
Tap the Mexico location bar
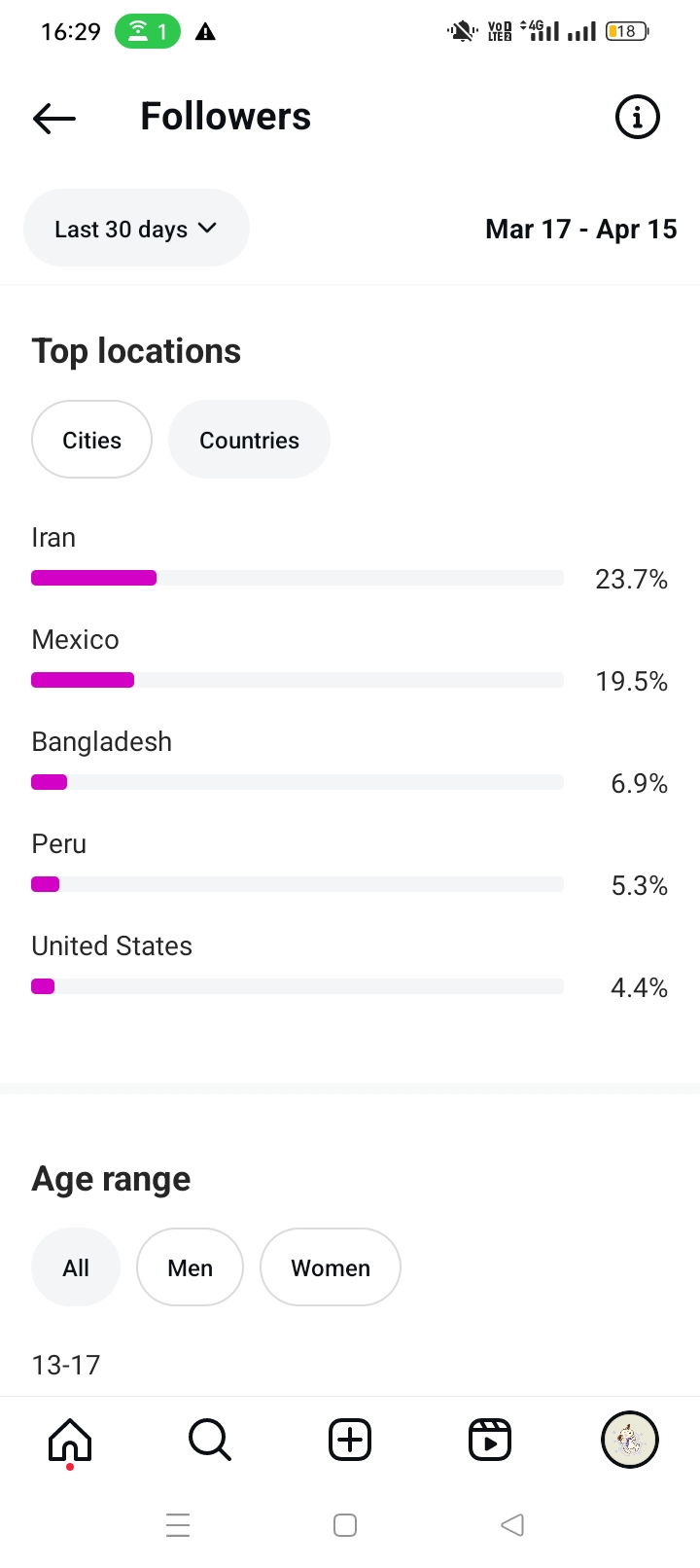click(x=297, y=680)
